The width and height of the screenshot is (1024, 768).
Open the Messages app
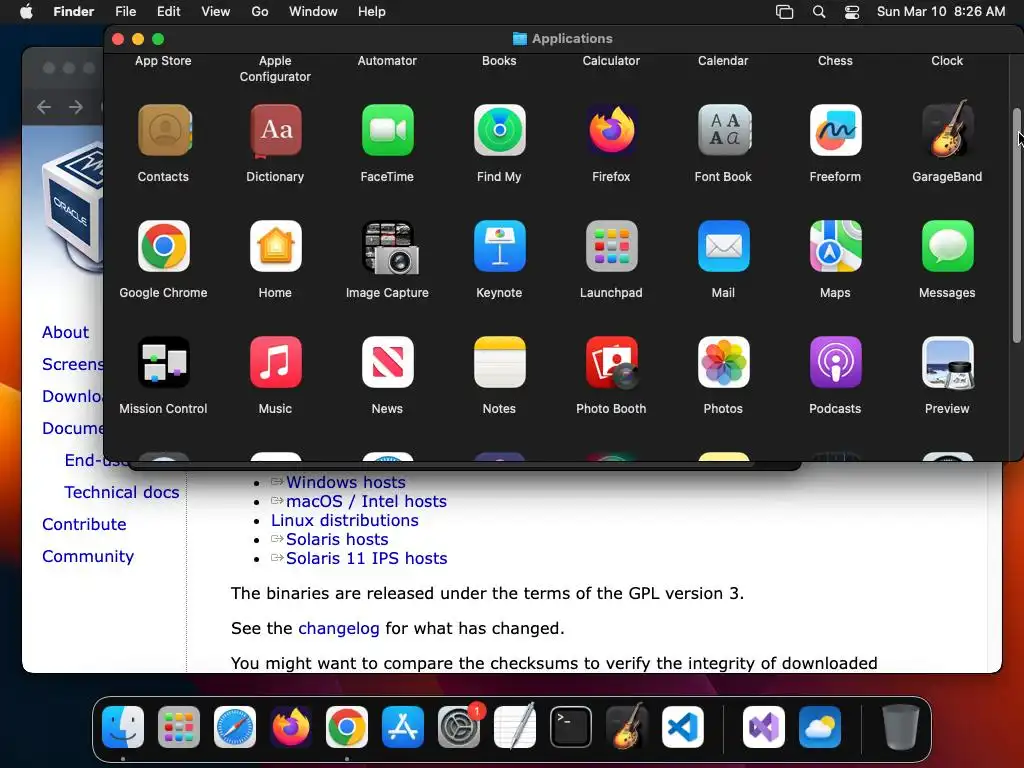pyautogui.click(x=948, y=246)
